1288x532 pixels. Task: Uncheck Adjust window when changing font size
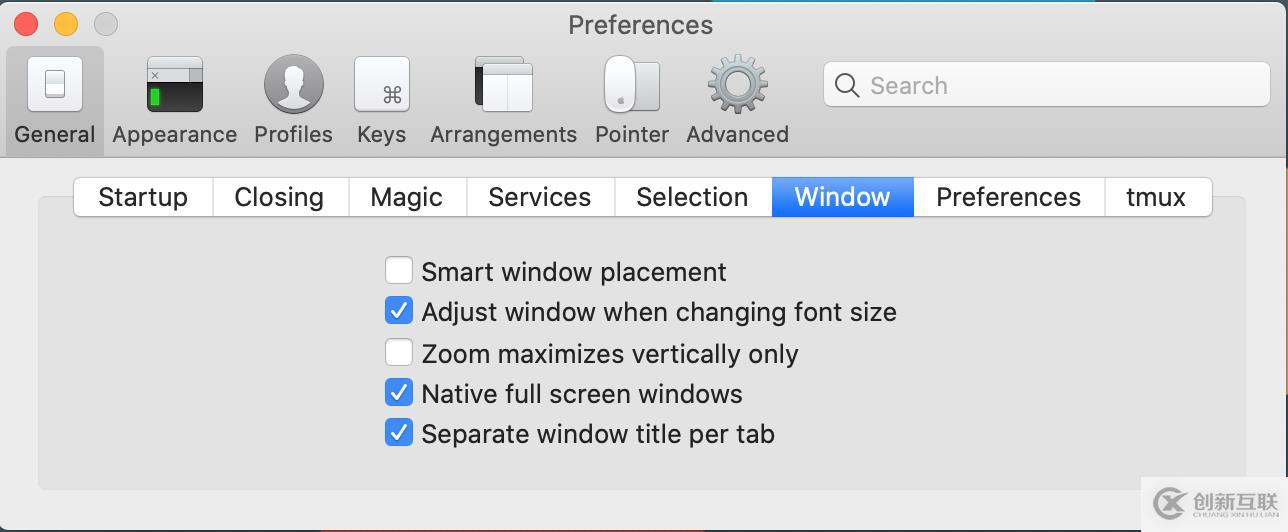399,311
